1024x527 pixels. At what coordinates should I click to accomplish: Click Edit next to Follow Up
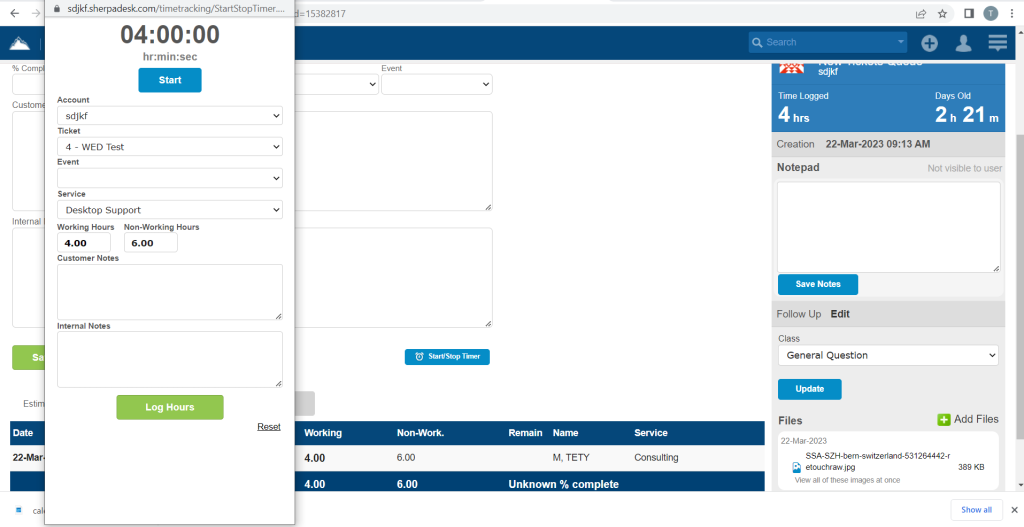tap(840, 314)
